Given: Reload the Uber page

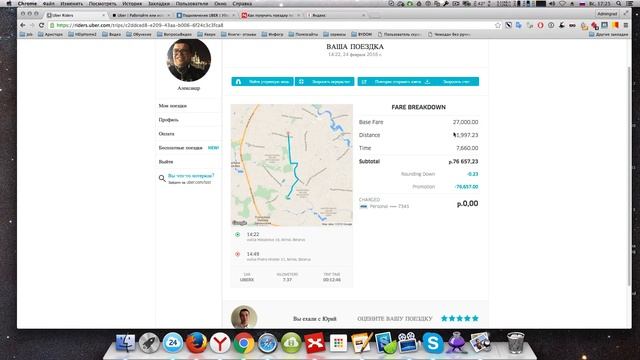Looking at the screenshot, I should [41, 25].
